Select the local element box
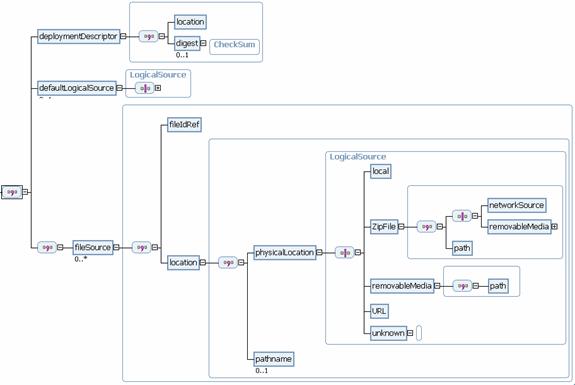This screenshot has height=385, width=575. [x=381, y=171]
